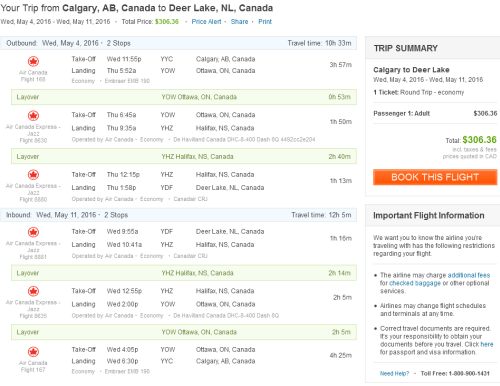Open the Need Help? link
This screenshot has width=500, height=386.
click(x=394, y=373)
